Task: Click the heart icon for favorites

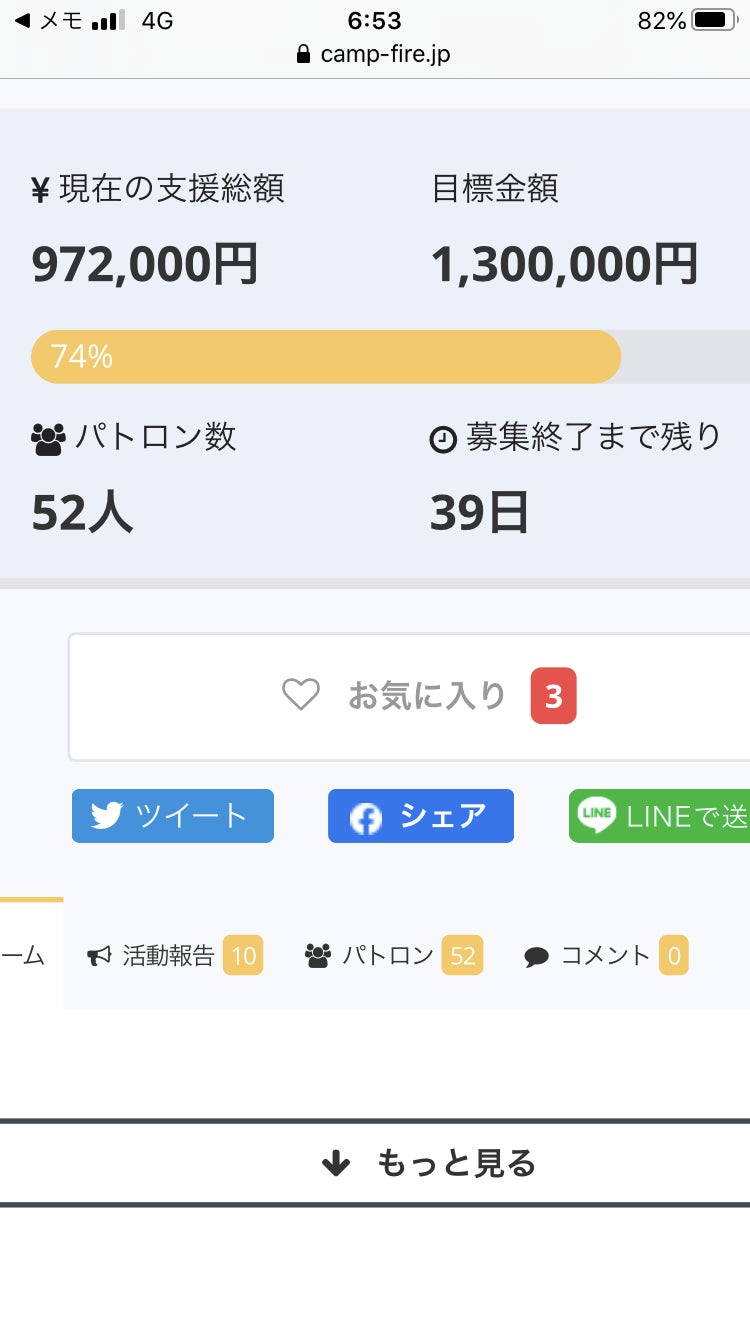Action: (x=300, y=695)
